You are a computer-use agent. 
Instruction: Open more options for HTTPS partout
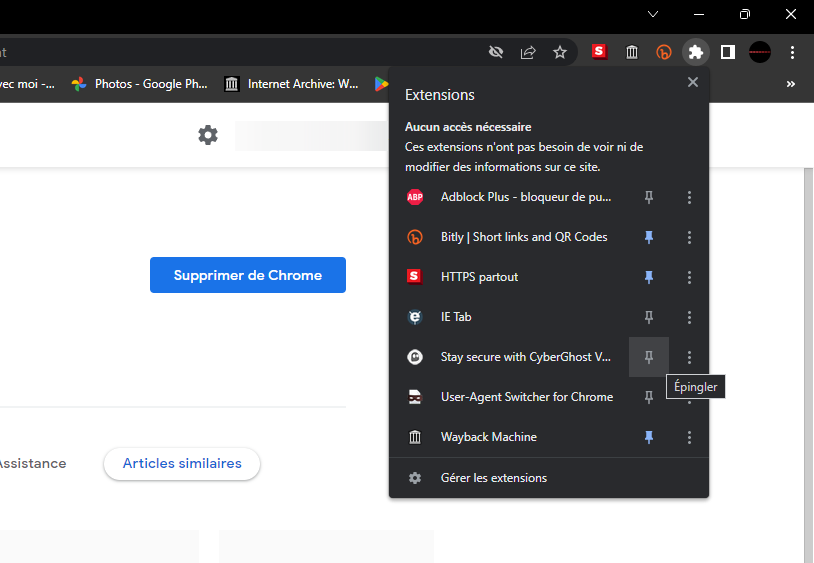coord(689,277)
